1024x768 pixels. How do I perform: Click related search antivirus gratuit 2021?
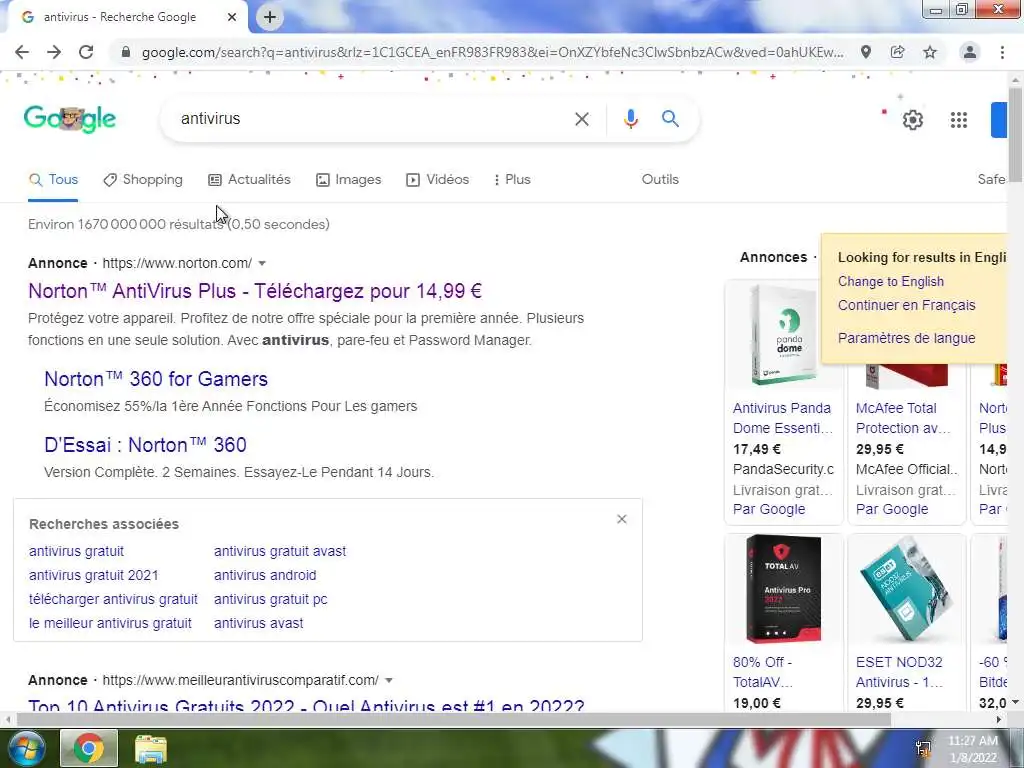[93, 575]
